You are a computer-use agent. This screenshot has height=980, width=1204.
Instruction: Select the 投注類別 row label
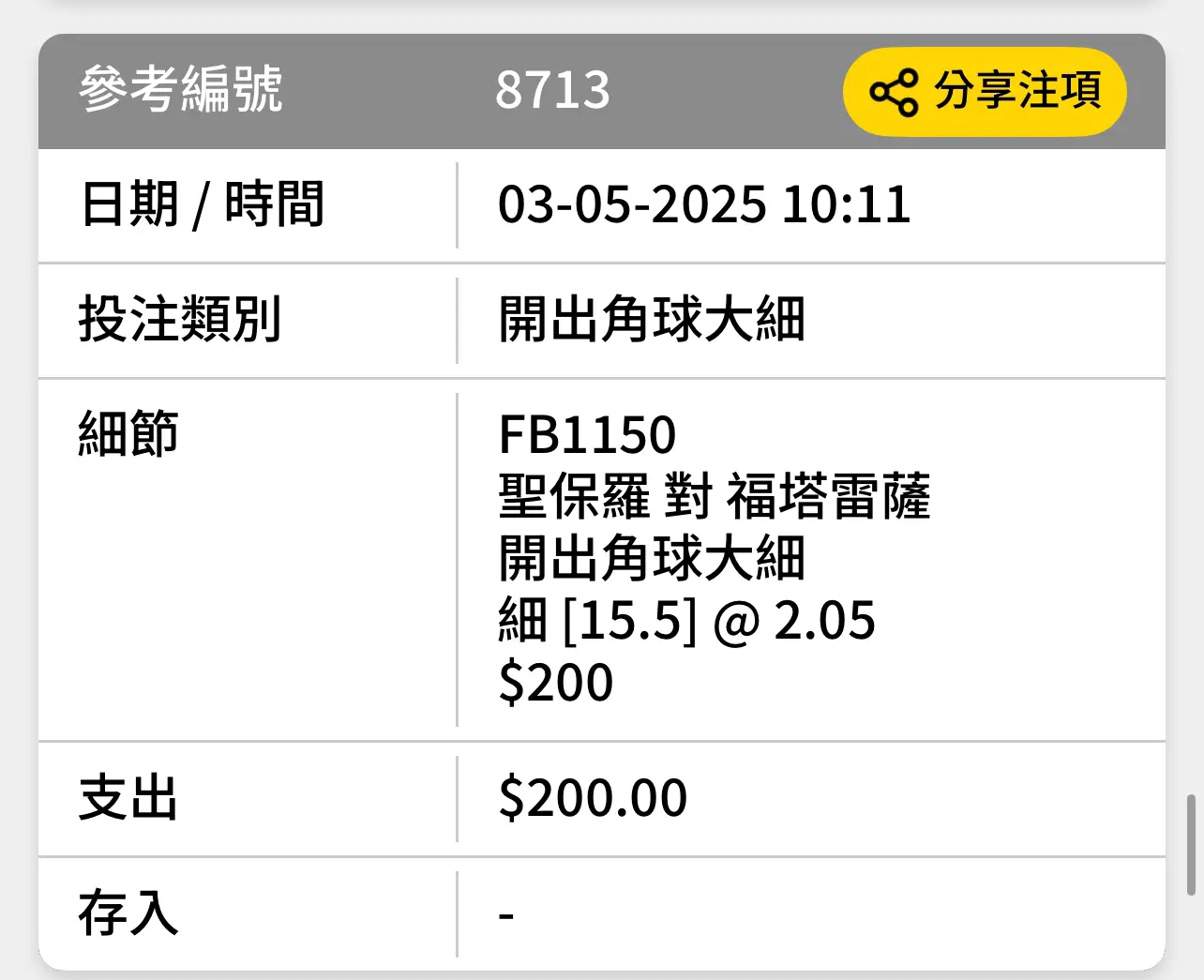[180, 320]
